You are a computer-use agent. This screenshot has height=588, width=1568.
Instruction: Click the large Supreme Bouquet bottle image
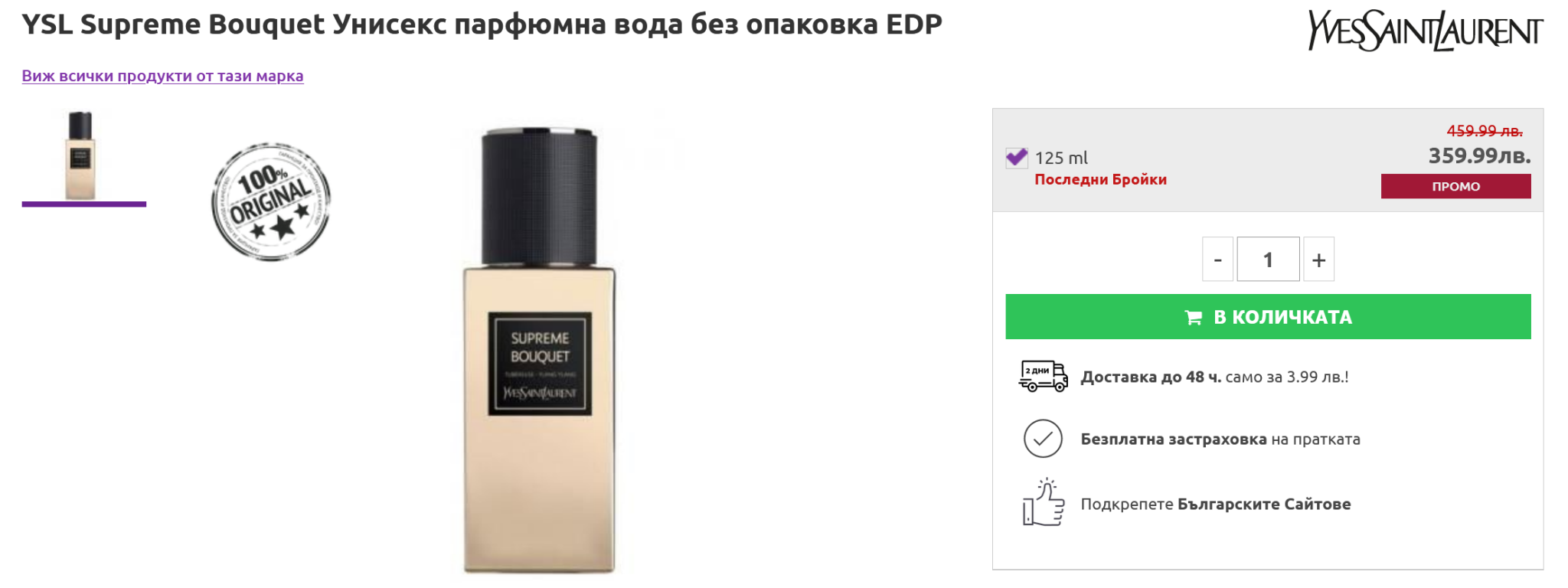(539, 351)
